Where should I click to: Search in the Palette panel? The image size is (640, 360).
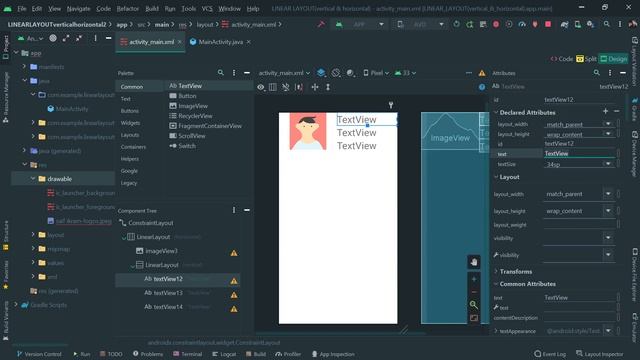coord(220,73)
